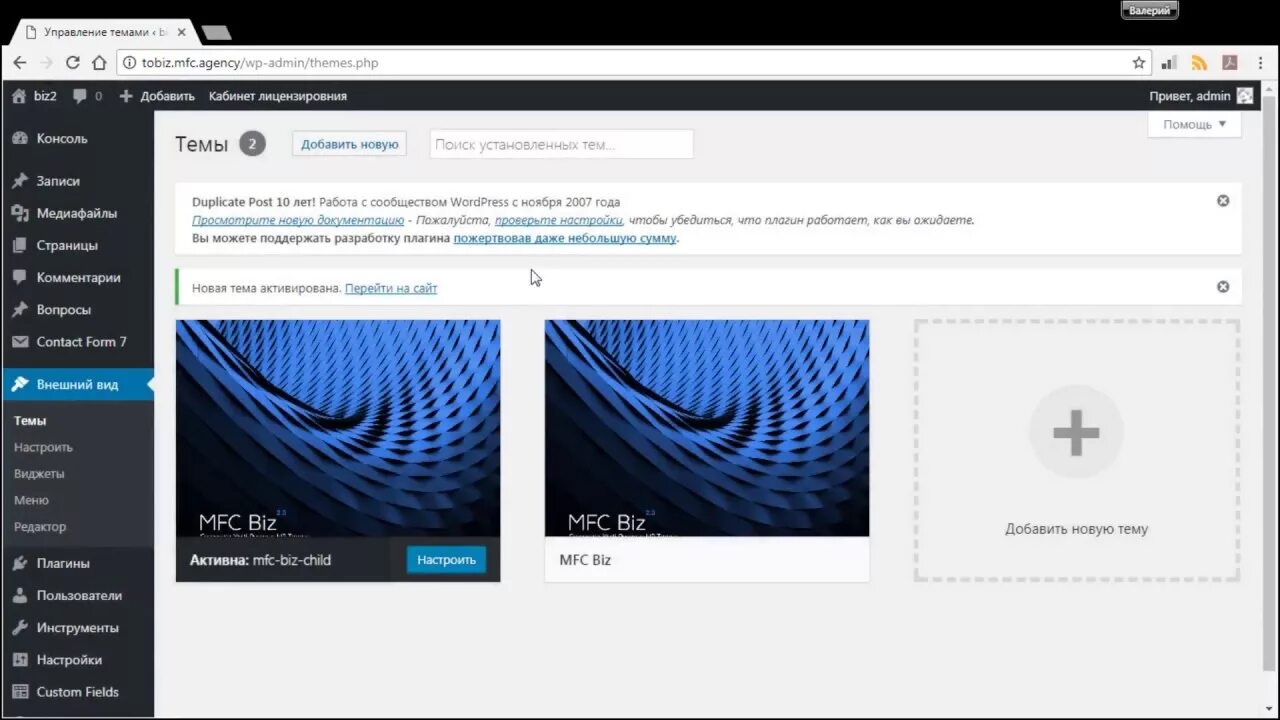Image resolution: width=1280 pixels, height=720 pixels.
Task: Click the Пользователи user icon
Action: coord(20,595)
